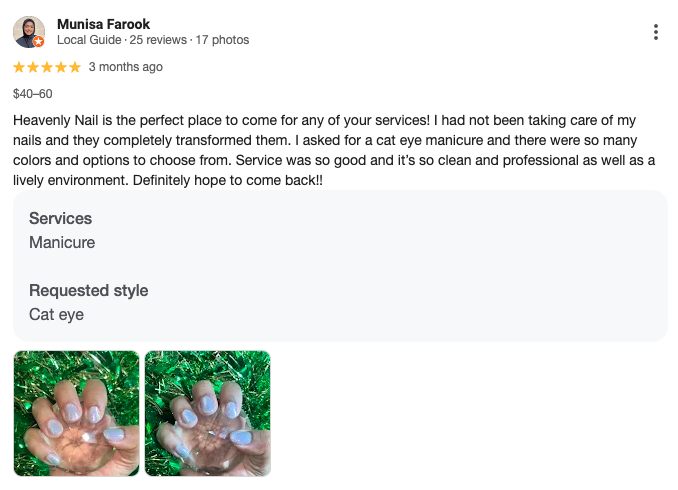Open the reviewer name Munisa Farook
Image resolution: width=678 pixels, height=490 pixels.
(x=103, y=24)
